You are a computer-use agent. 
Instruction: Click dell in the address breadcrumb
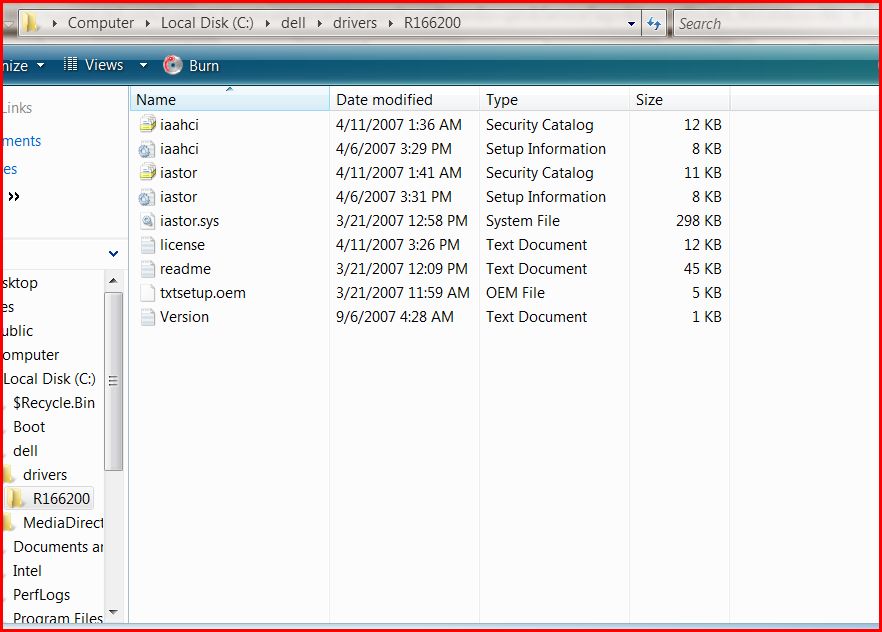[x=293, y=23]
